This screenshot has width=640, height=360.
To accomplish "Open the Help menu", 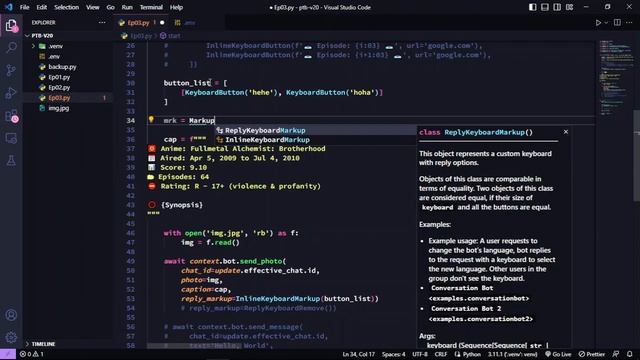I will point(176,7).
